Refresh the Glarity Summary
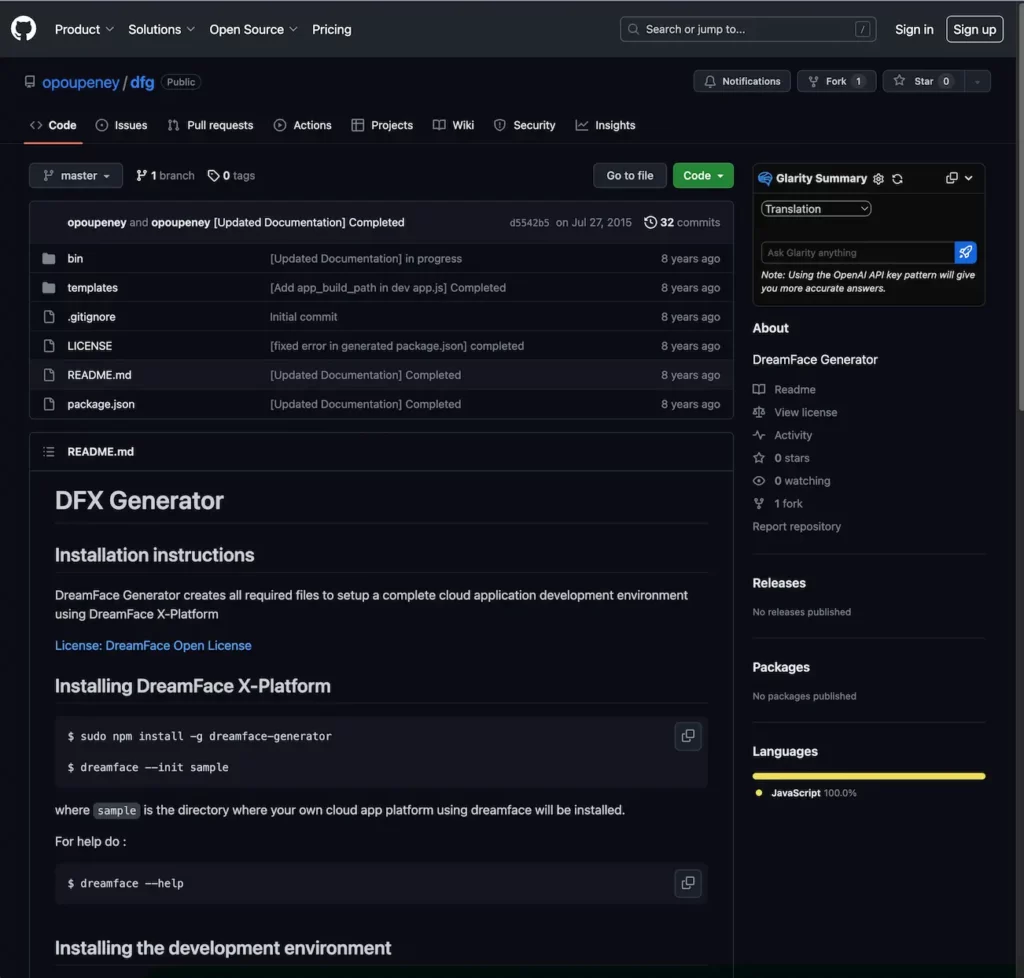The image size is (1024, 978). pos(897,178)
